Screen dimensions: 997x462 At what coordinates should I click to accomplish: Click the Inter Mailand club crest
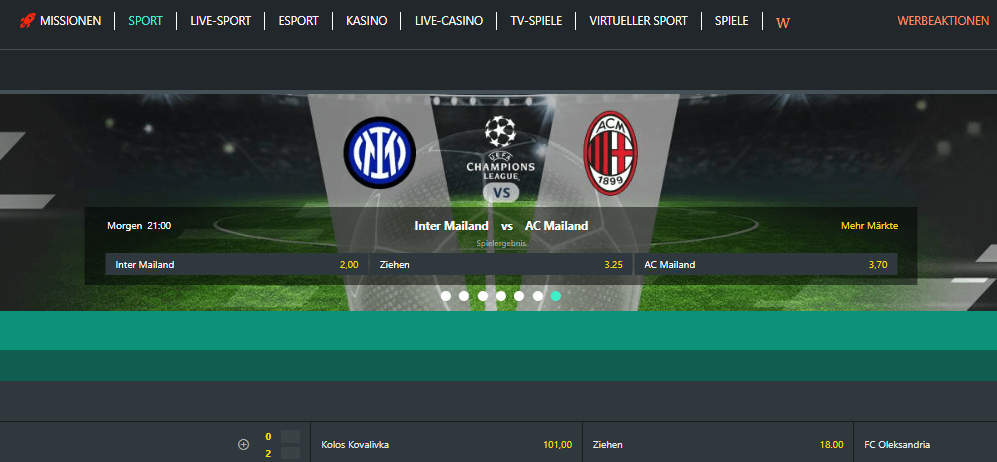tap(380, 153)
